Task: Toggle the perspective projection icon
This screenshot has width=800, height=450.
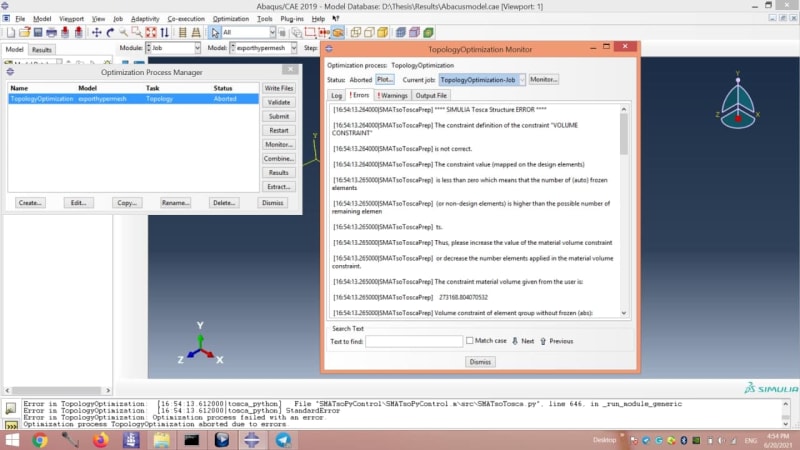Action: click(196, 33)
